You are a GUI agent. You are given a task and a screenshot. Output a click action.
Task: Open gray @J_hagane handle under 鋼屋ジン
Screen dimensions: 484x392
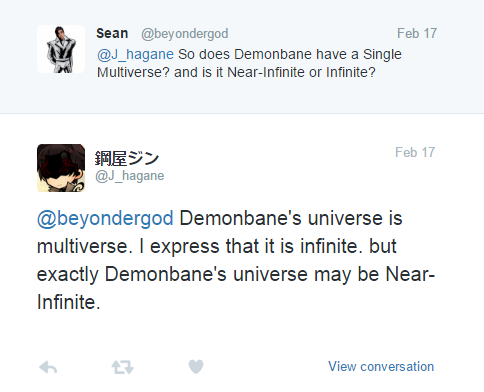[130, 176]
